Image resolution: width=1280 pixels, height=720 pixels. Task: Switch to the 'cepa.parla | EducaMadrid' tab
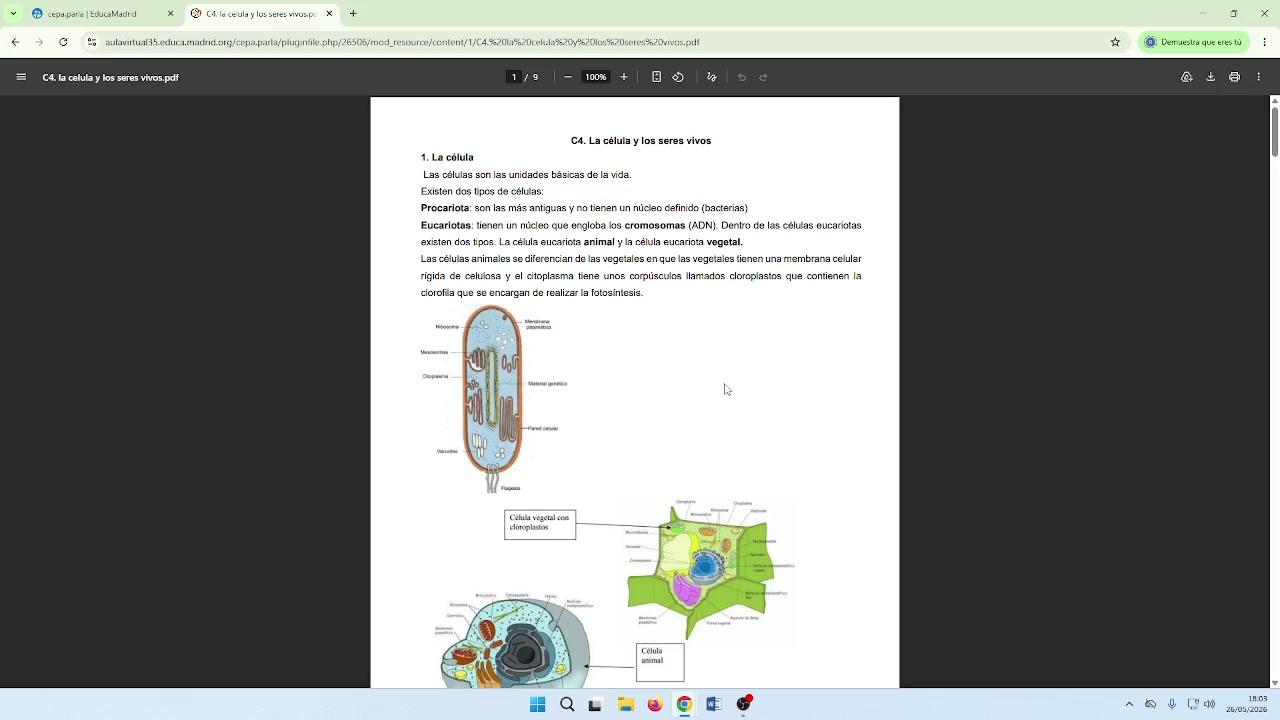[103, 14]
